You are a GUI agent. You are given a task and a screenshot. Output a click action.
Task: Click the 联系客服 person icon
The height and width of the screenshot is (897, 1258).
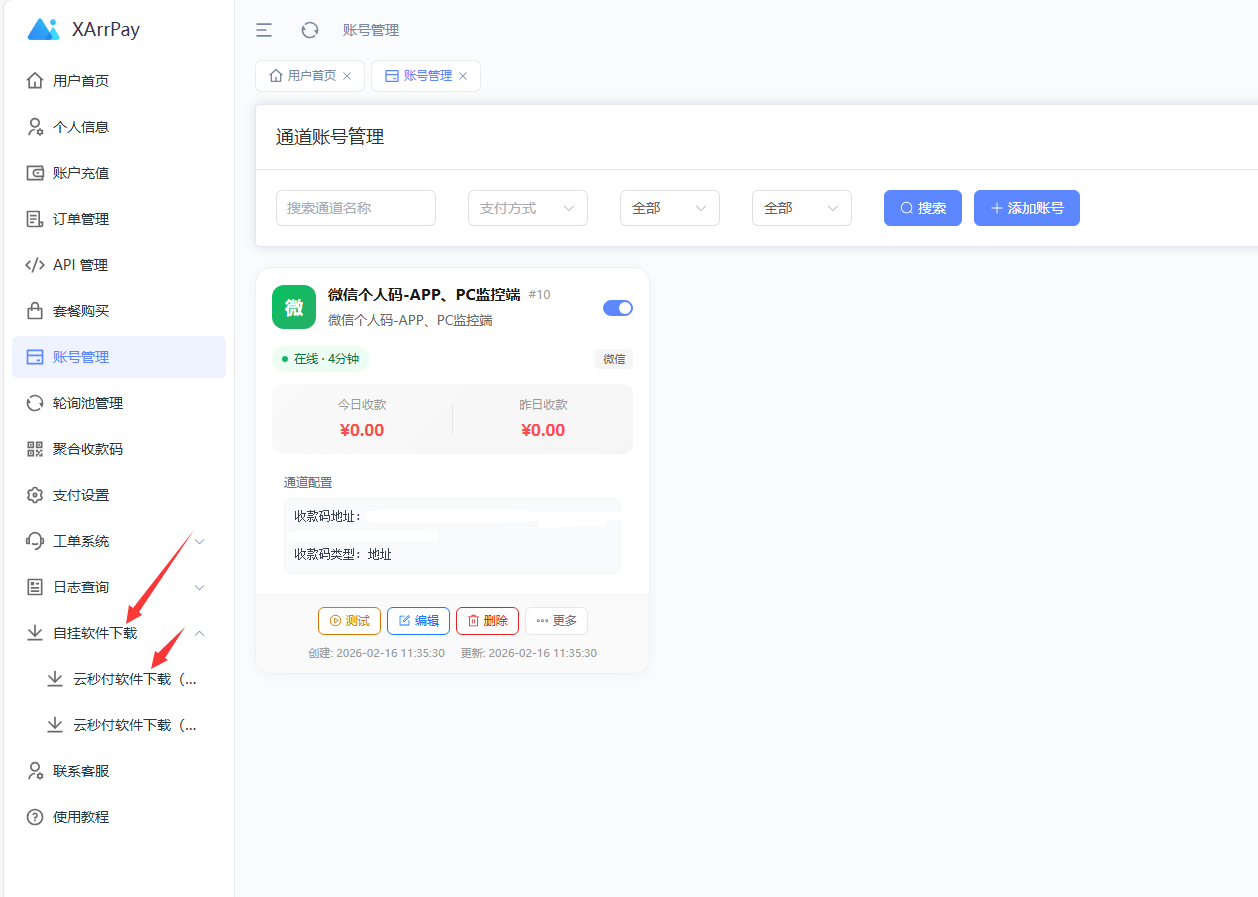point(35,771)
